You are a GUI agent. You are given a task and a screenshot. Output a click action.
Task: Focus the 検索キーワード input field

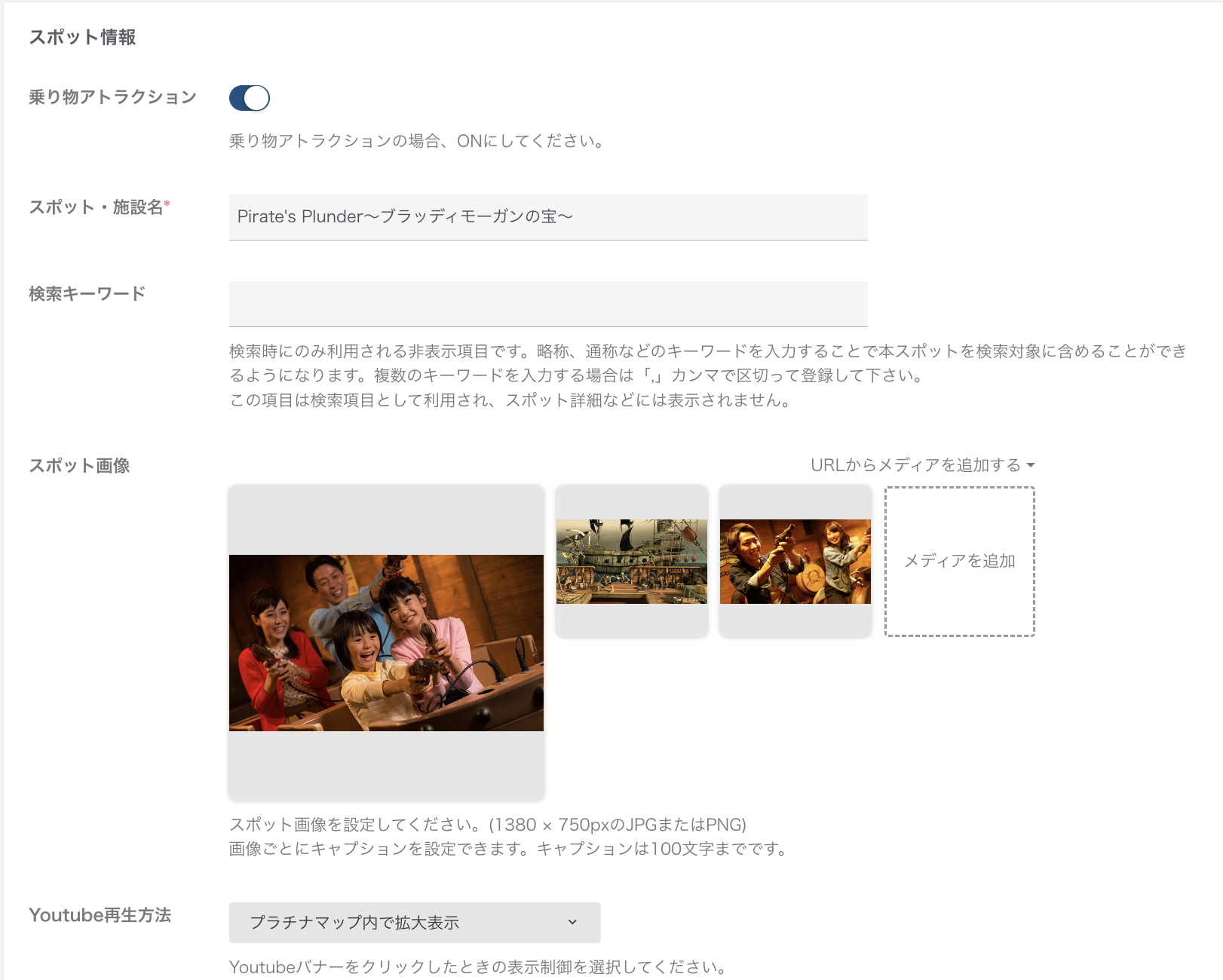(548, 304)
